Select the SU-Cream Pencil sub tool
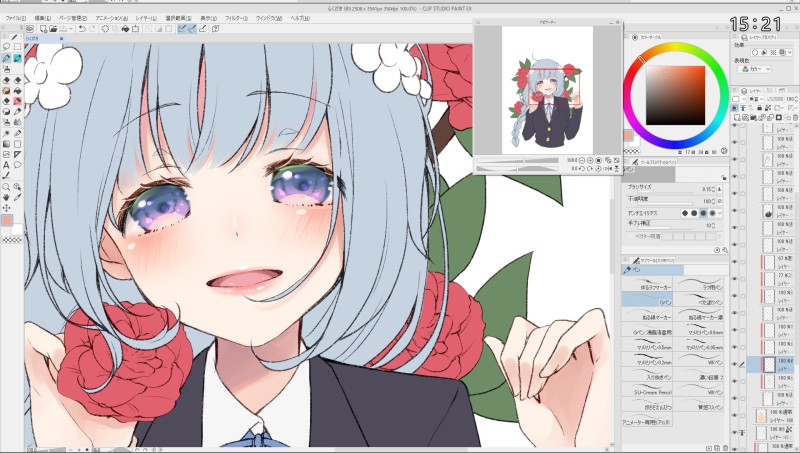Image resolution: width=800 pixels, height=453 pixels. (x=647, y=390)
